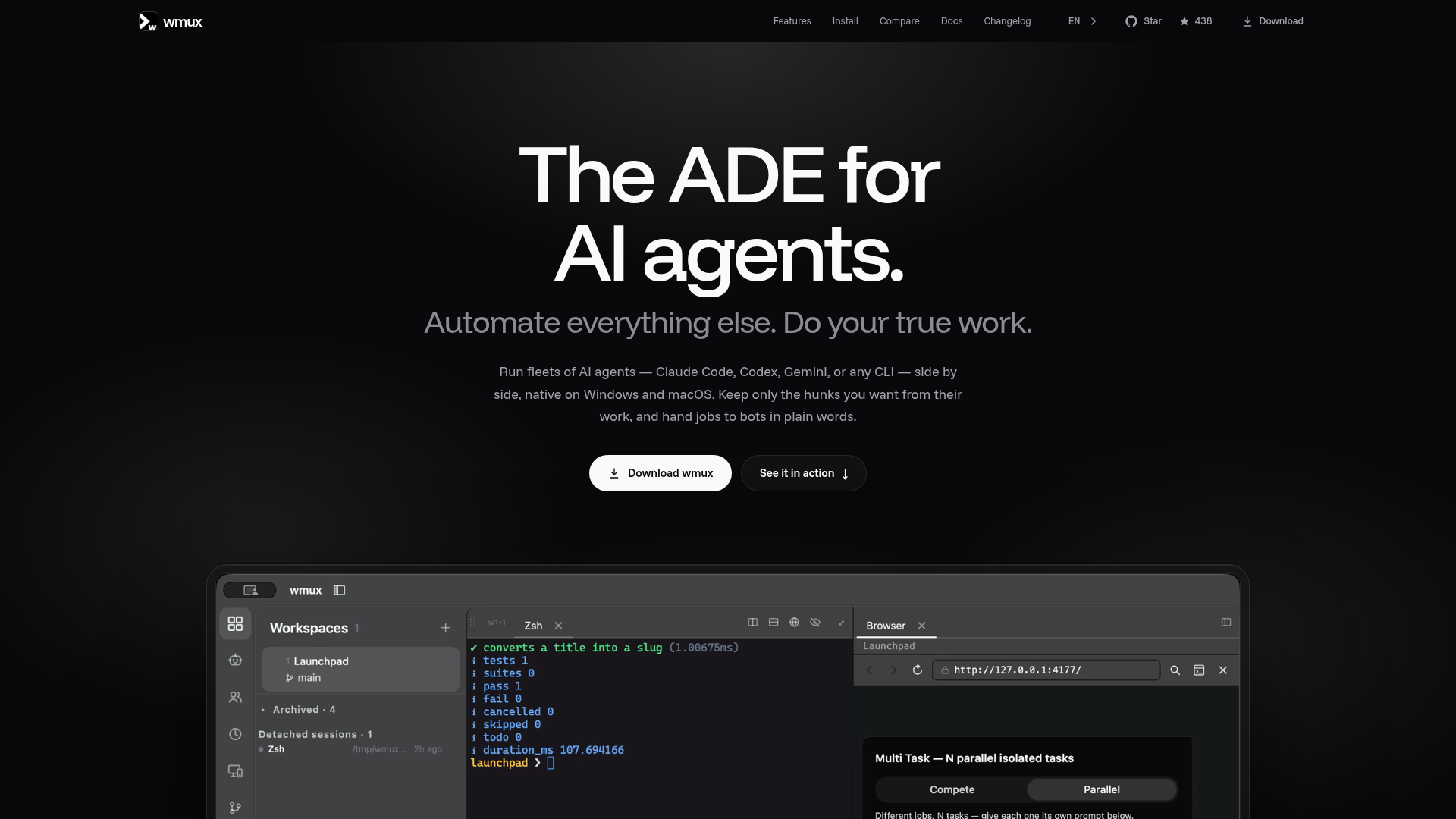Split terminal pane vertically icon
The height and width of the screenshot is (819, 1456).
click(753, 623)
